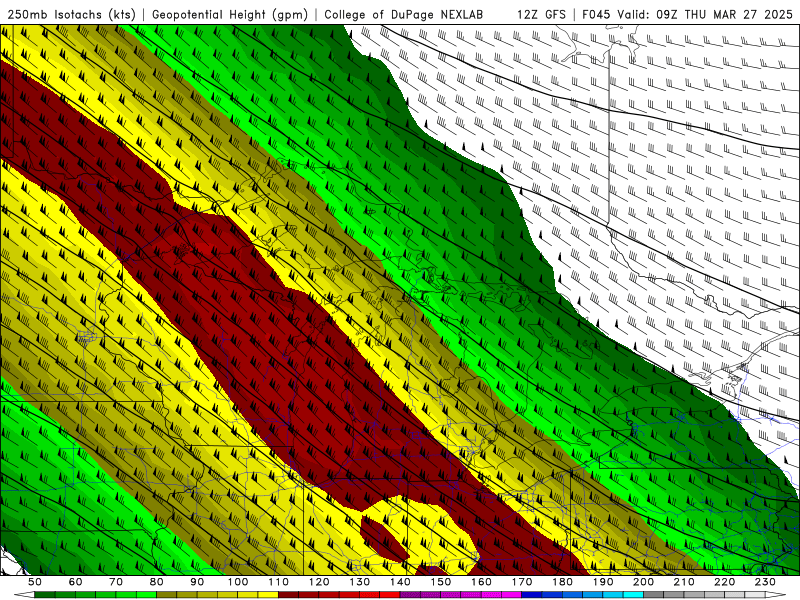The image size is (800, 600).
Task: Click the '250mb Isotachs (kts)' title text
Action: click(71, 14)
